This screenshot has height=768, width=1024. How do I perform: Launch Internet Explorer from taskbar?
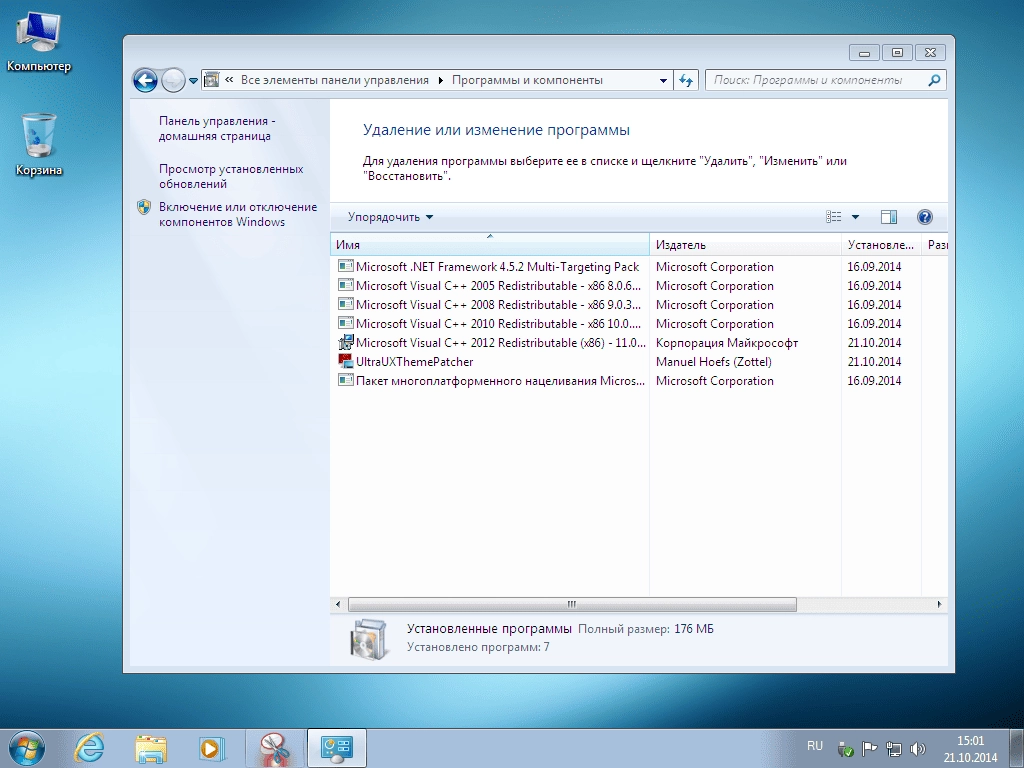[x=89, y=748]
